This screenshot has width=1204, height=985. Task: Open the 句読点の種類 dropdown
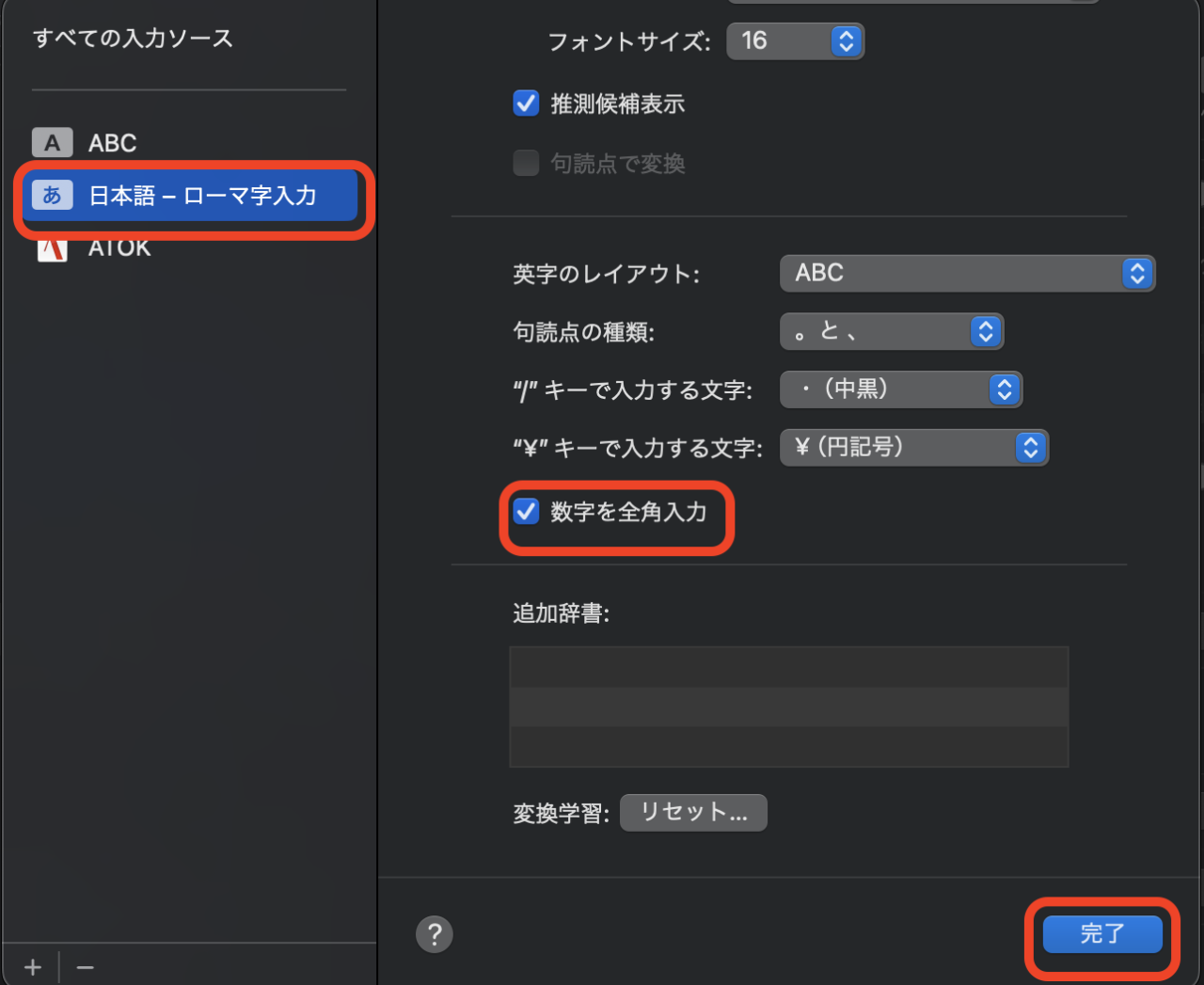(x=985, y=331)
